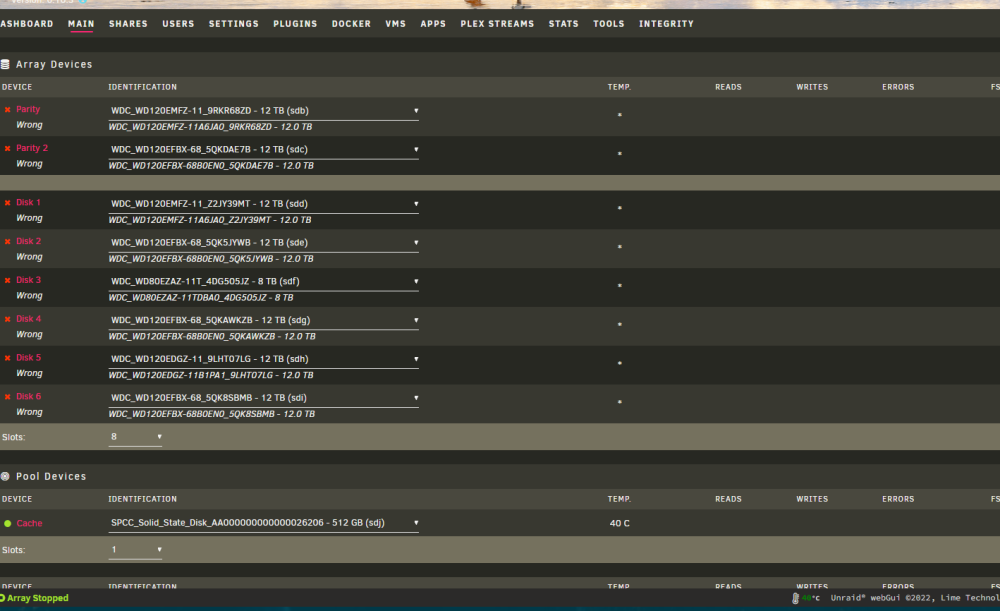Click the green status dot beside Cache
Screen dimensions: 1000x611
coord(8,524)
